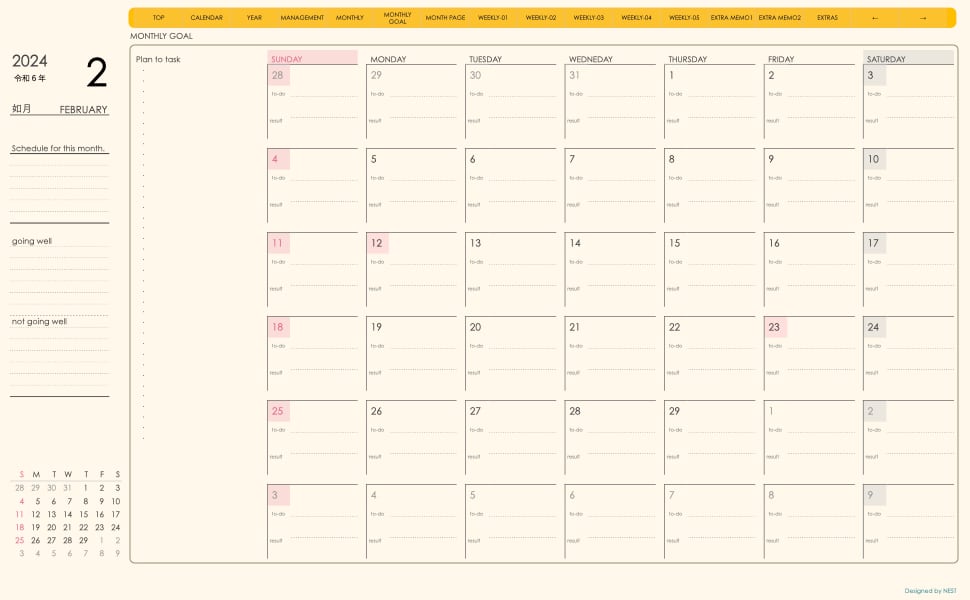Click the right arrow navigation icon
Screen dimensions: 970x600
point(922,18)
